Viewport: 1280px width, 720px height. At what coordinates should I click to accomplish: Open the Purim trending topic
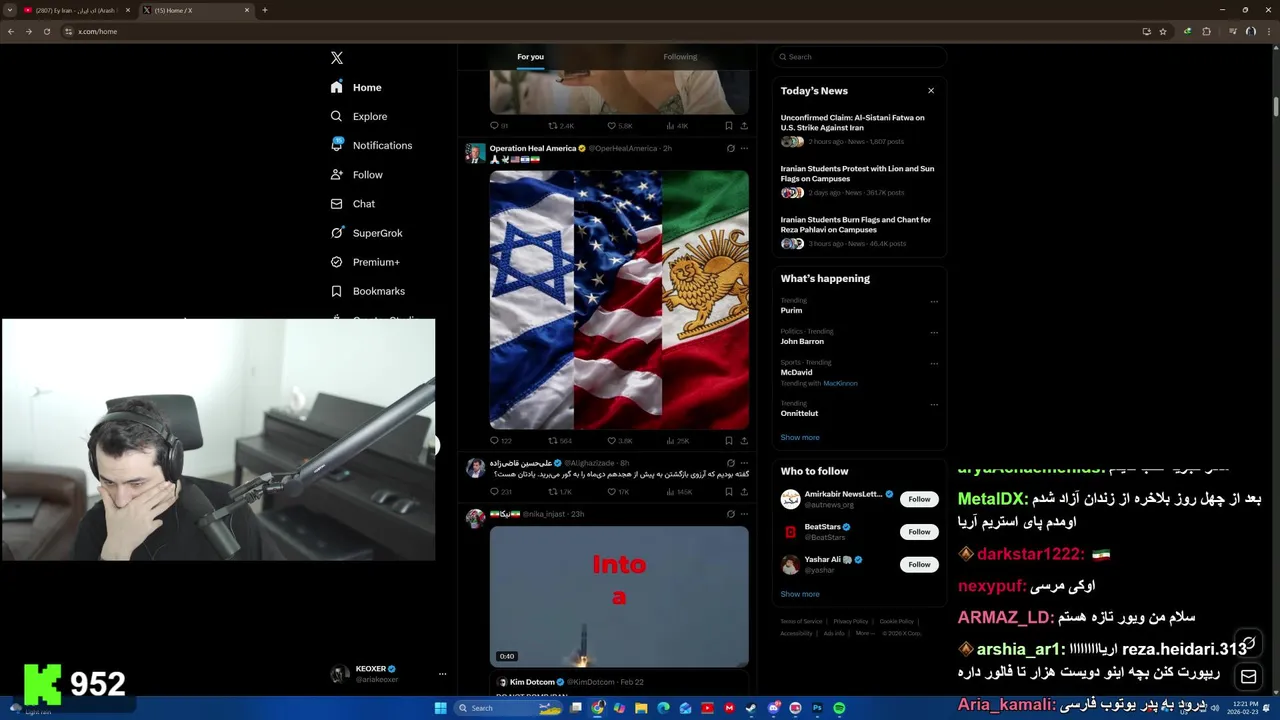(791, 311)
